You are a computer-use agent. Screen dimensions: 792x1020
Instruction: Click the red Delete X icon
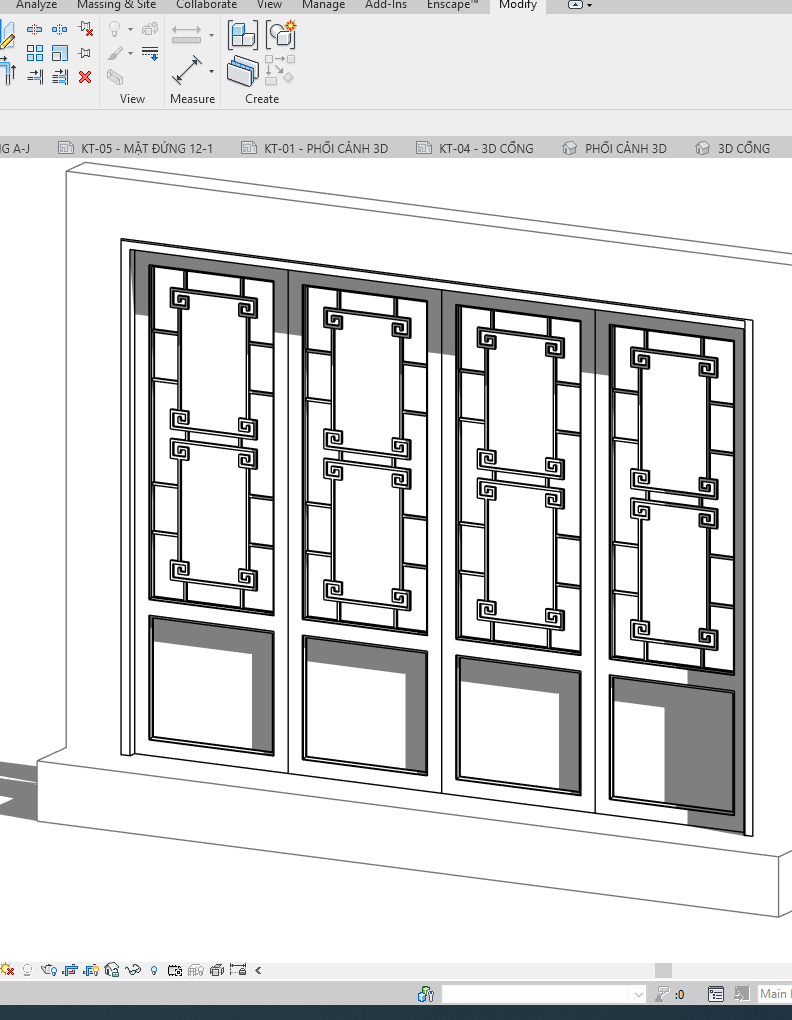pyautogui.click(x=85, y=77)
